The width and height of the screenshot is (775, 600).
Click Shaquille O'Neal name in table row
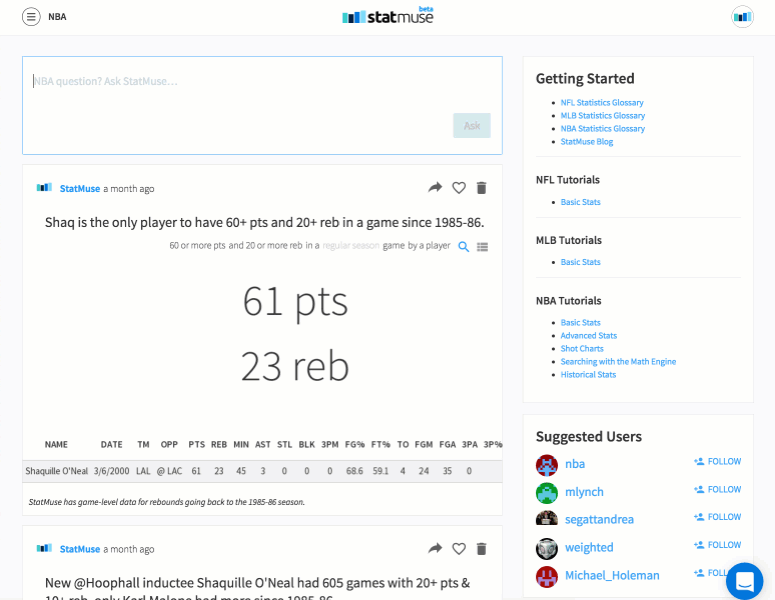click(56, 471)
